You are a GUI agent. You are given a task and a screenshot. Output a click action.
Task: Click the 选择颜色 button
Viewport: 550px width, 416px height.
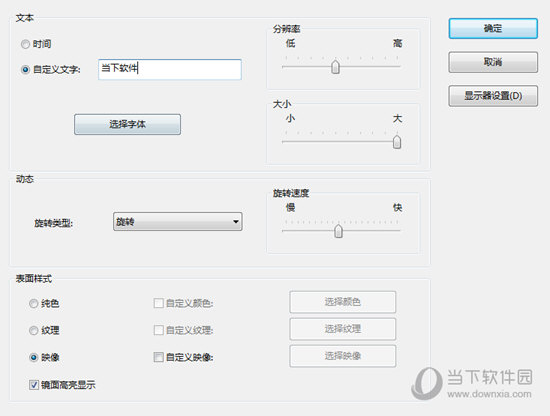pos(343,302)
